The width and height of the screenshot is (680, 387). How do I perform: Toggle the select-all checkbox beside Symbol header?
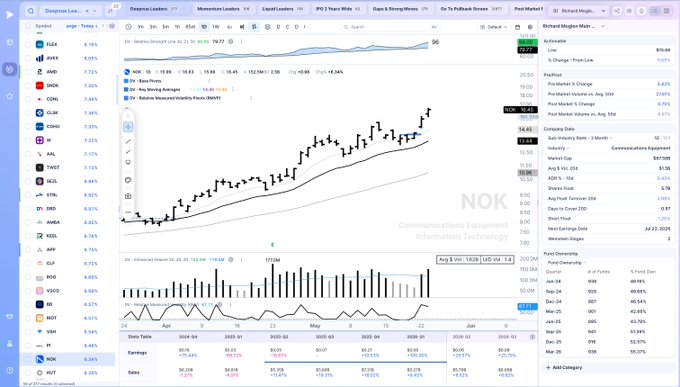tap(28, 26)
